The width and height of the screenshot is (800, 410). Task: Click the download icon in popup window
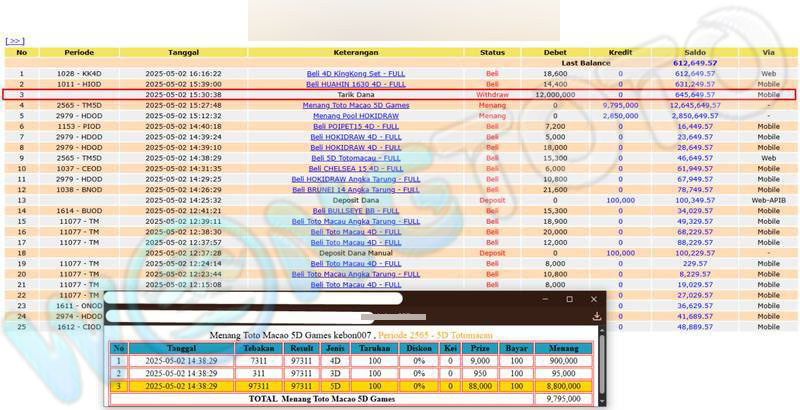[x=596, y=316]
